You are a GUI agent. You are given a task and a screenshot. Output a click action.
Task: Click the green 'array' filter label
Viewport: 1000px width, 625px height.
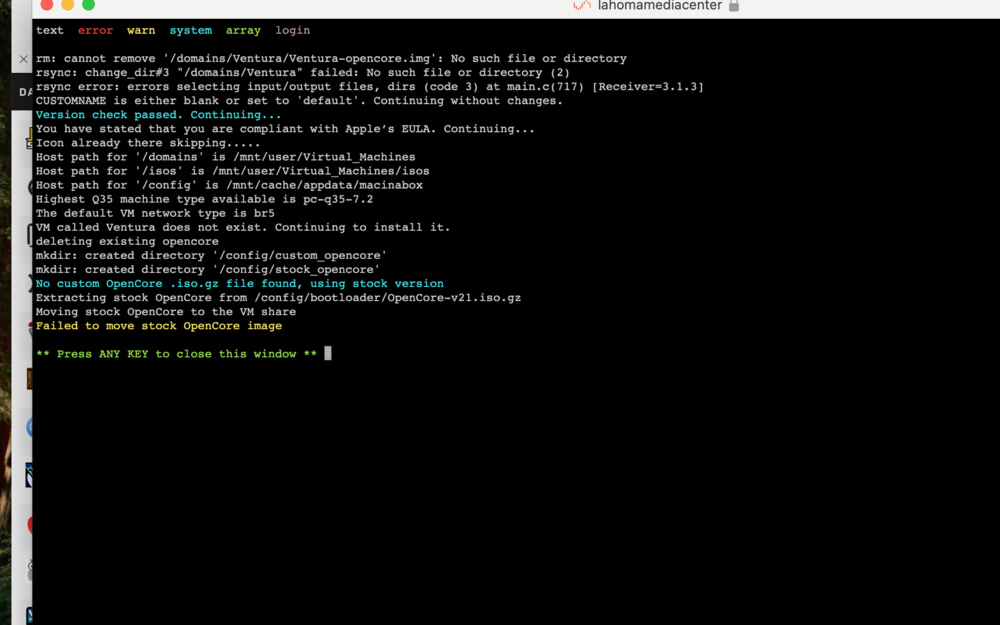point(243,30)
